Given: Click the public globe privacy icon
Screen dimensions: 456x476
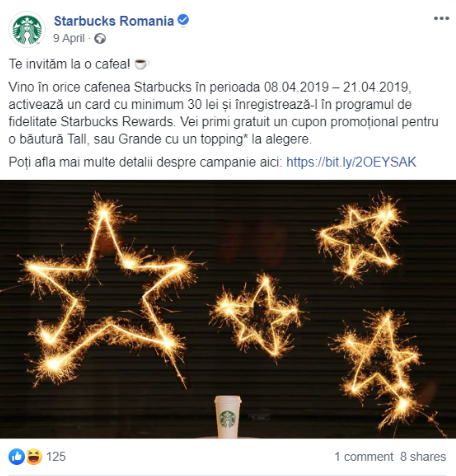Looking at the screenshot, I should [100, 39].
